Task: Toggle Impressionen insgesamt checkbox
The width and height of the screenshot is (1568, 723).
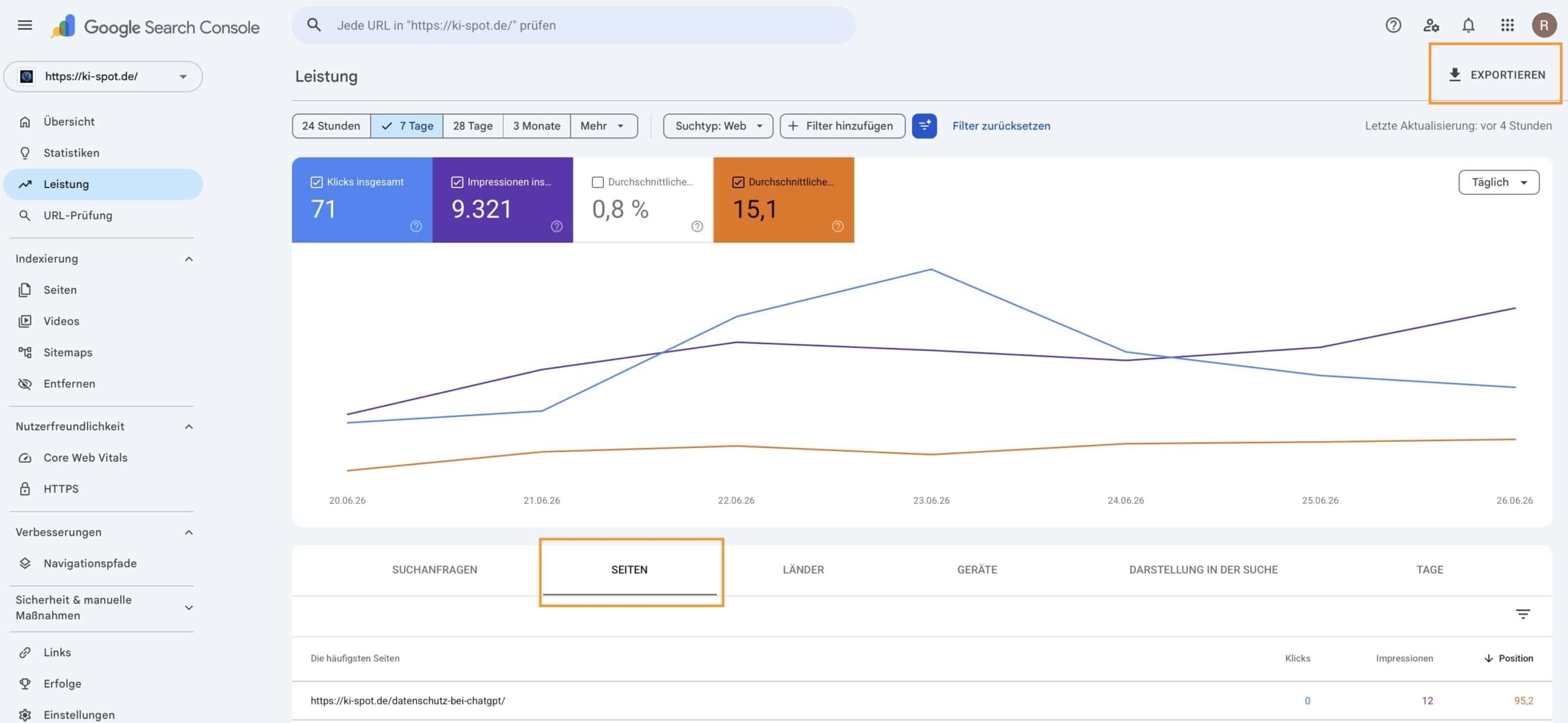Action: tap(457, 182)
